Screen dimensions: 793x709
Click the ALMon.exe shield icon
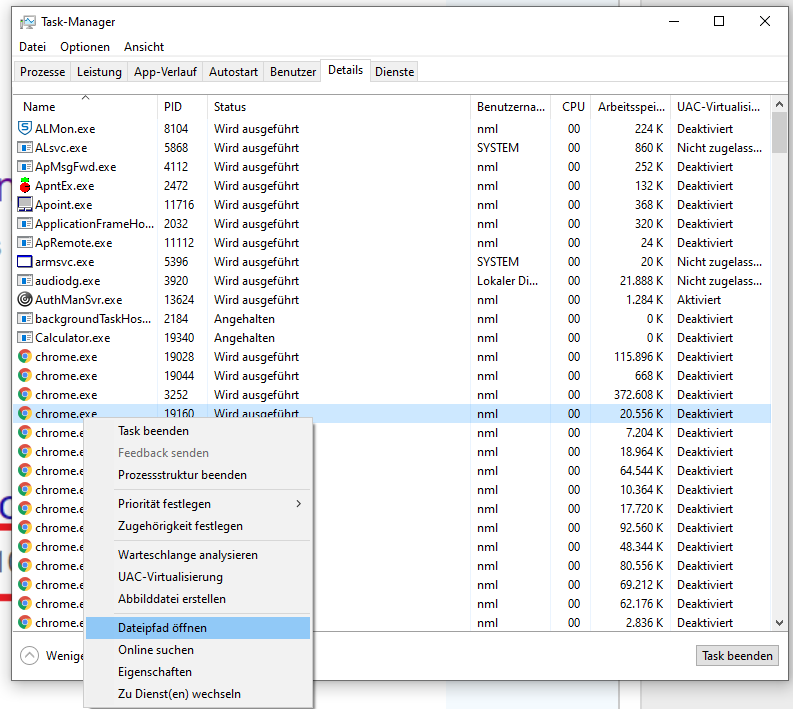click(x=25, y=128)
